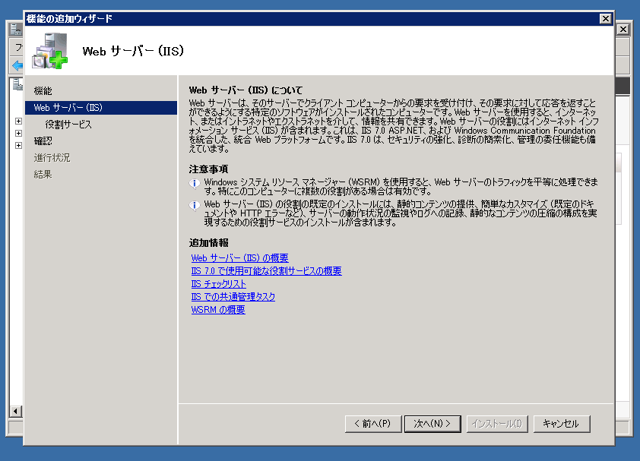
Task: Click the 注意事項 heading
Action: [208, 169]
